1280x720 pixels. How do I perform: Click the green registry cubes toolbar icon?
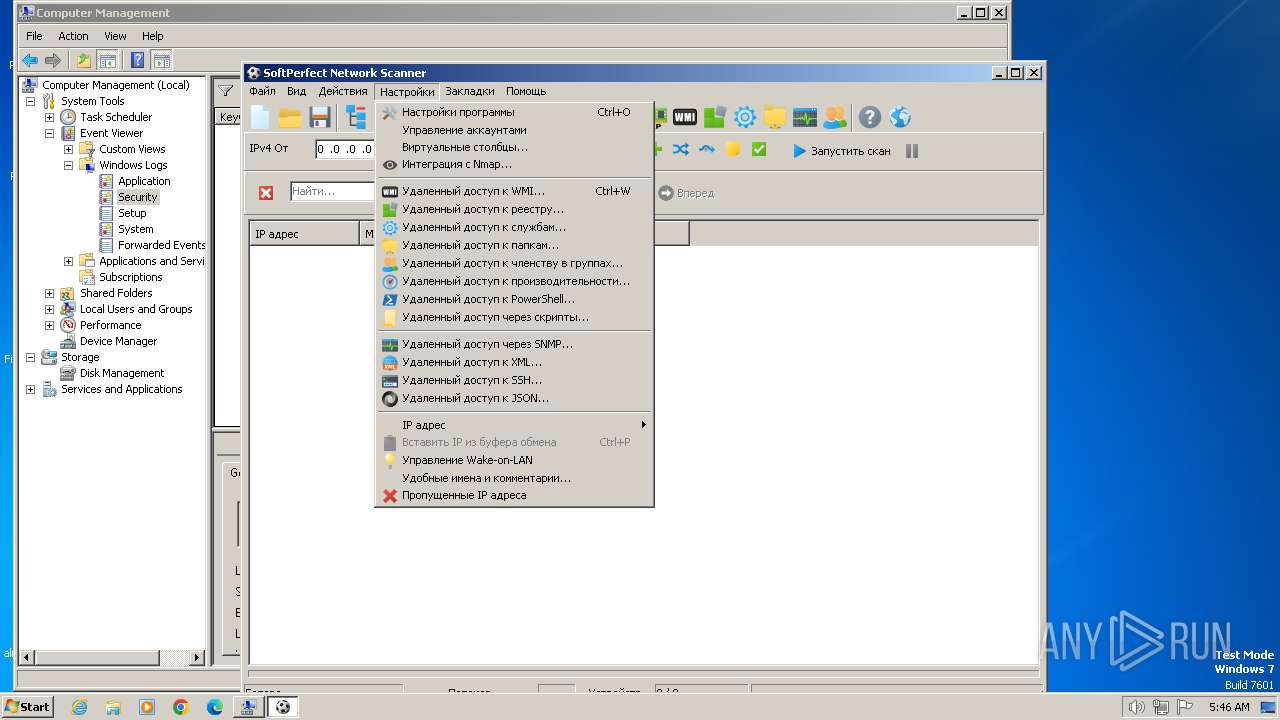[714, 117]
